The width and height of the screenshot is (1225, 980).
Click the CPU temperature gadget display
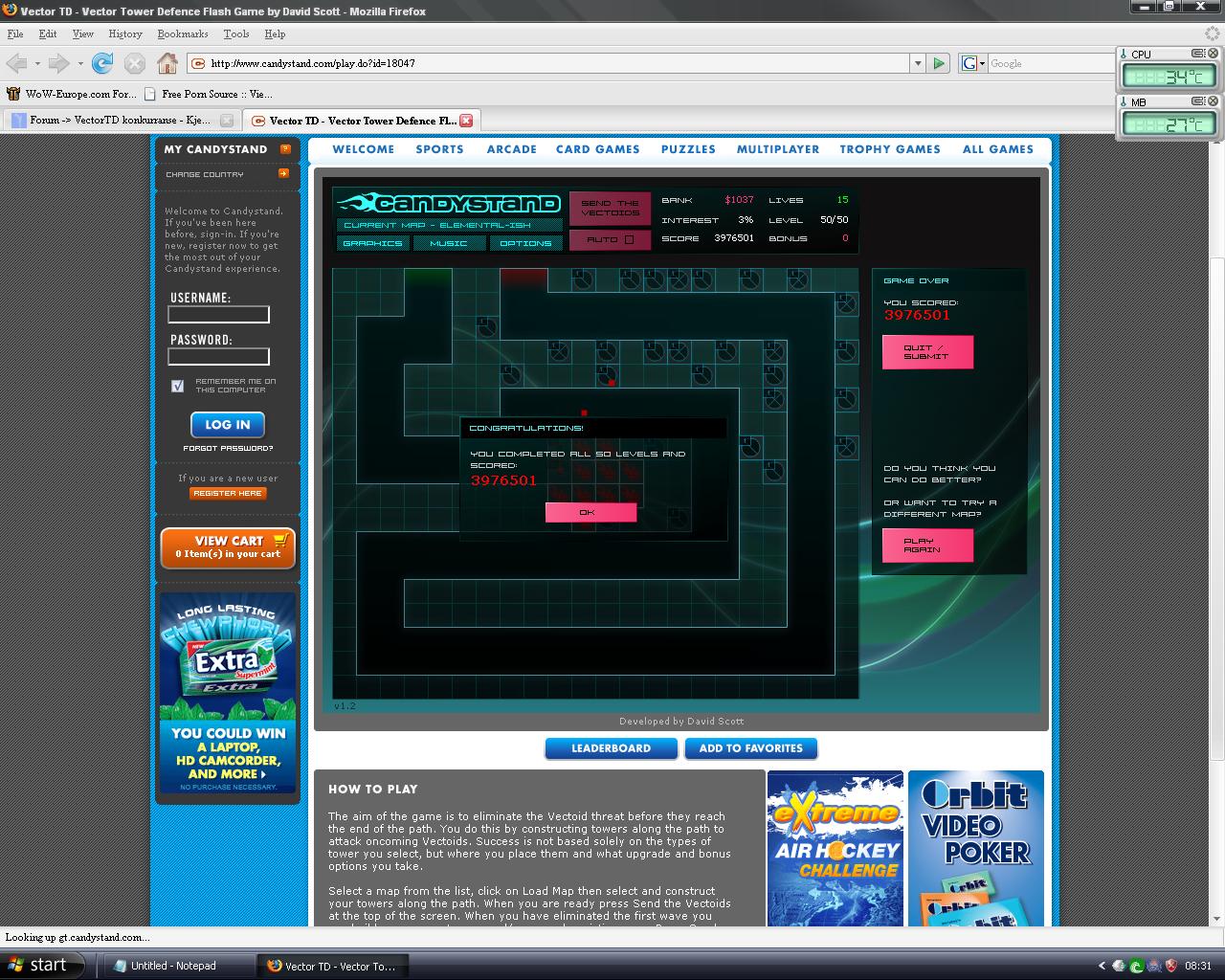(1168, 77)
